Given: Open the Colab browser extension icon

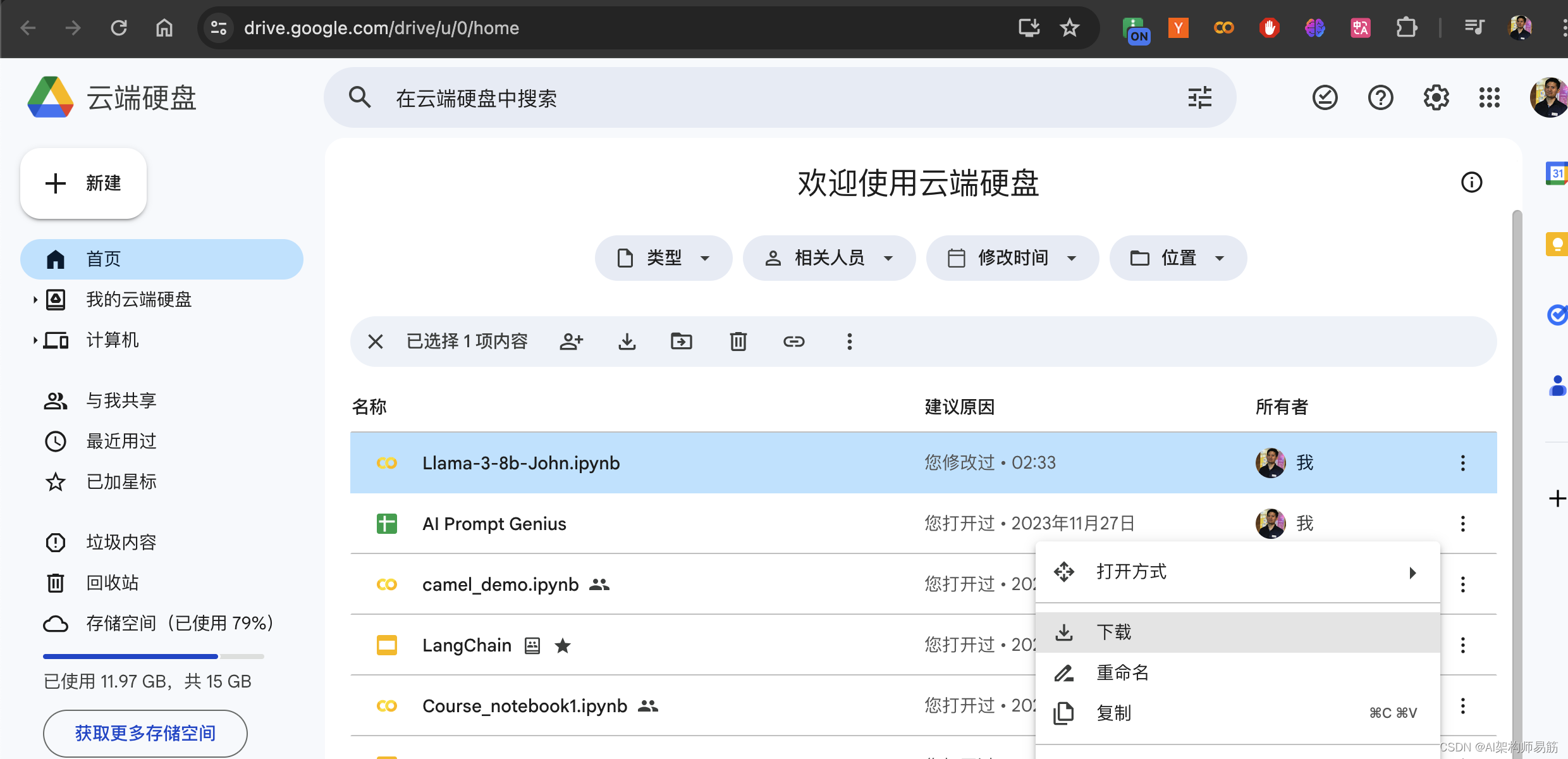Looking at the screenshot, I should click(x=1223, y=28).
